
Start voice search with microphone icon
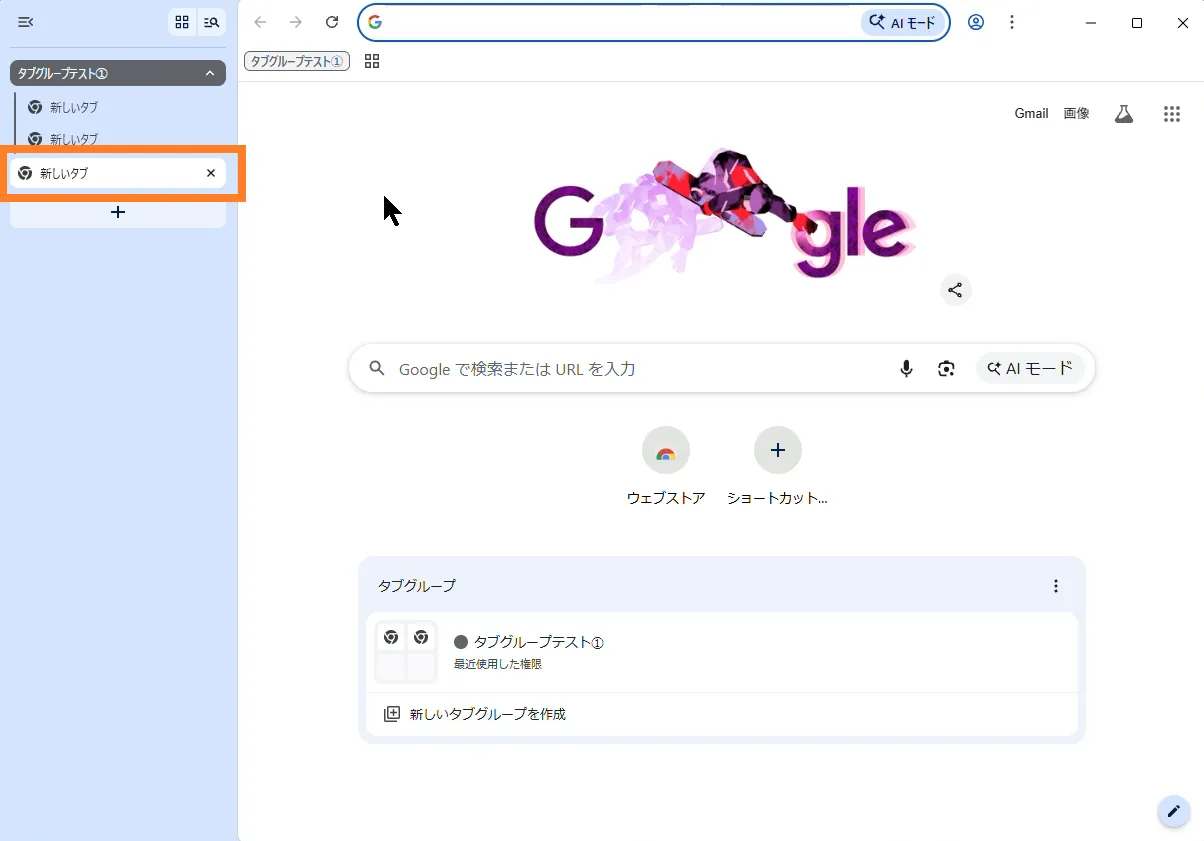pos(906,369)
